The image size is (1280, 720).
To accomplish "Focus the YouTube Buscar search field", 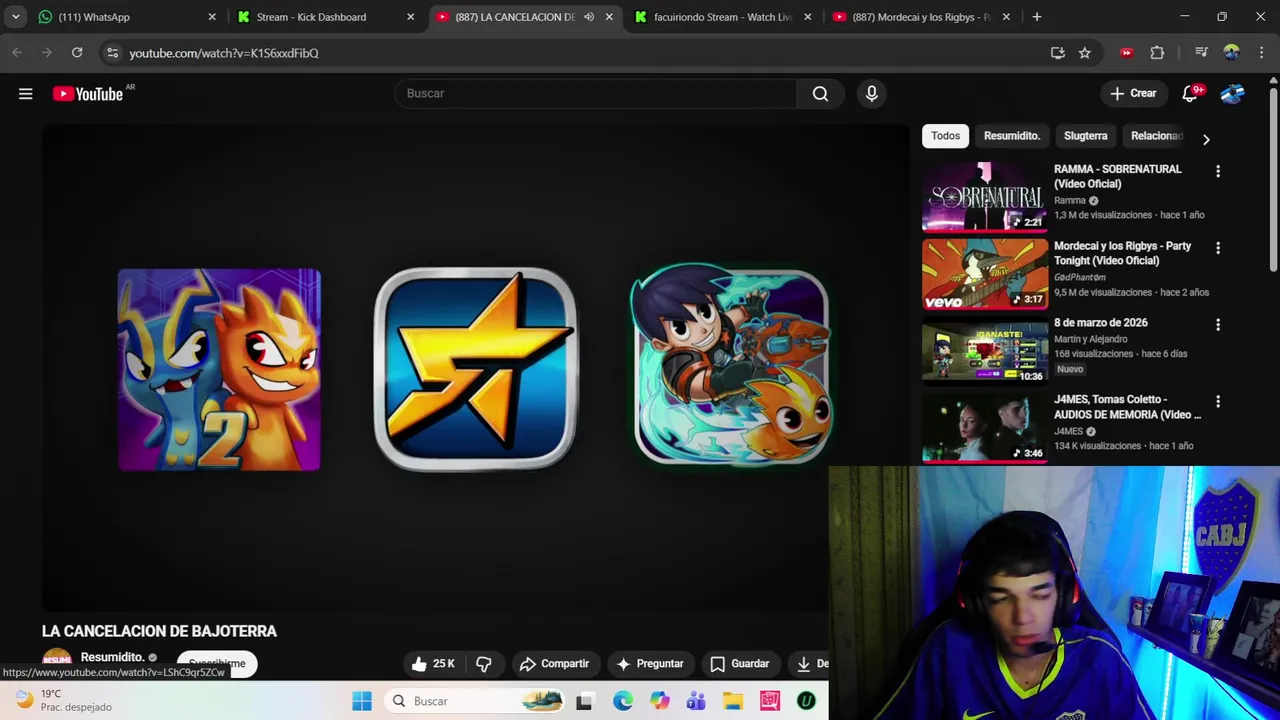I will tap(596, 93).
